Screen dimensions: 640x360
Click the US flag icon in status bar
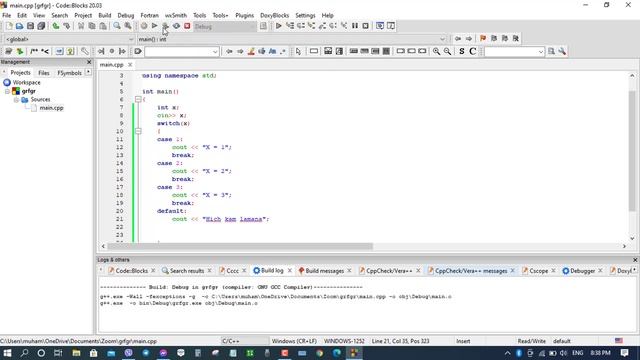(619, 341)
